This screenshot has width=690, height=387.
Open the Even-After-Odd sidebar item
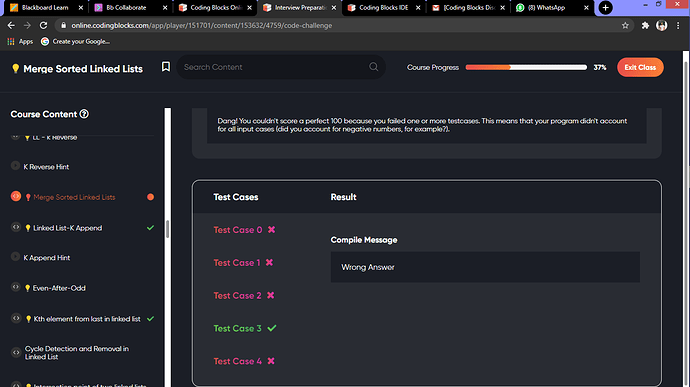(59, 288)
